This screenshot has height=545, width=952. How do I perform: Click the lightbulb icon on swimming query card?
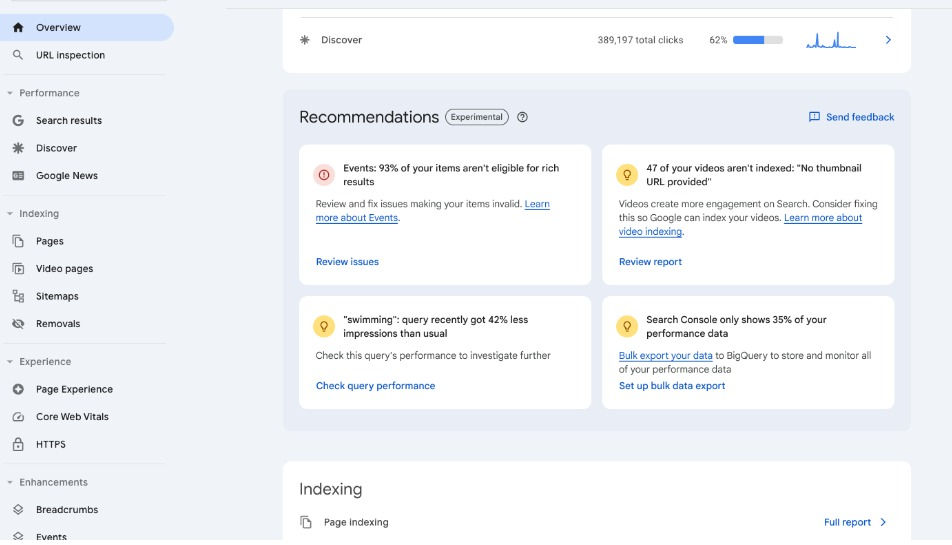[x=324, y=327]
